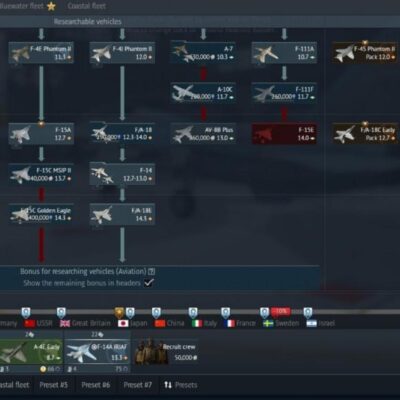Choose the France flag icon
This screenshot has height=400, width=400.
pos(230,323)
